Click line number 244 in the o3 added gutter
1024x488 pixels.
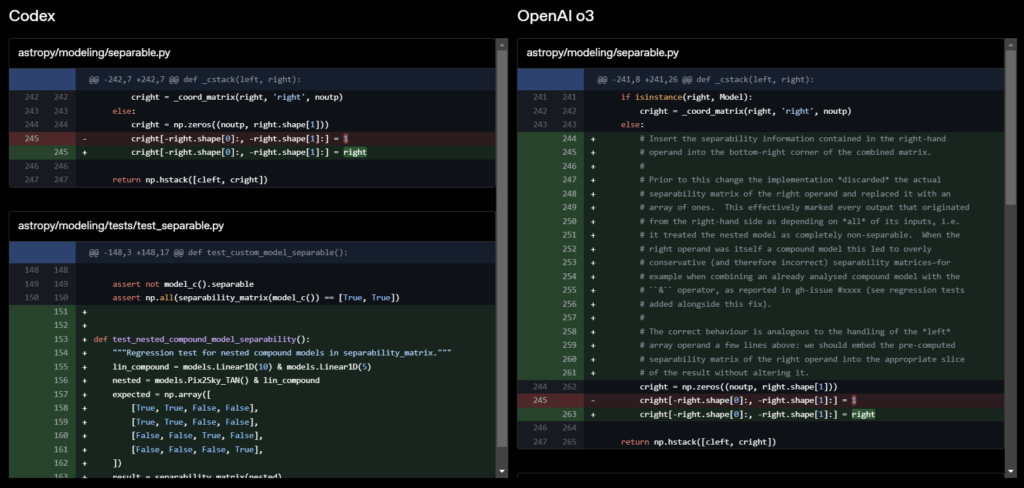pos(568,138)
